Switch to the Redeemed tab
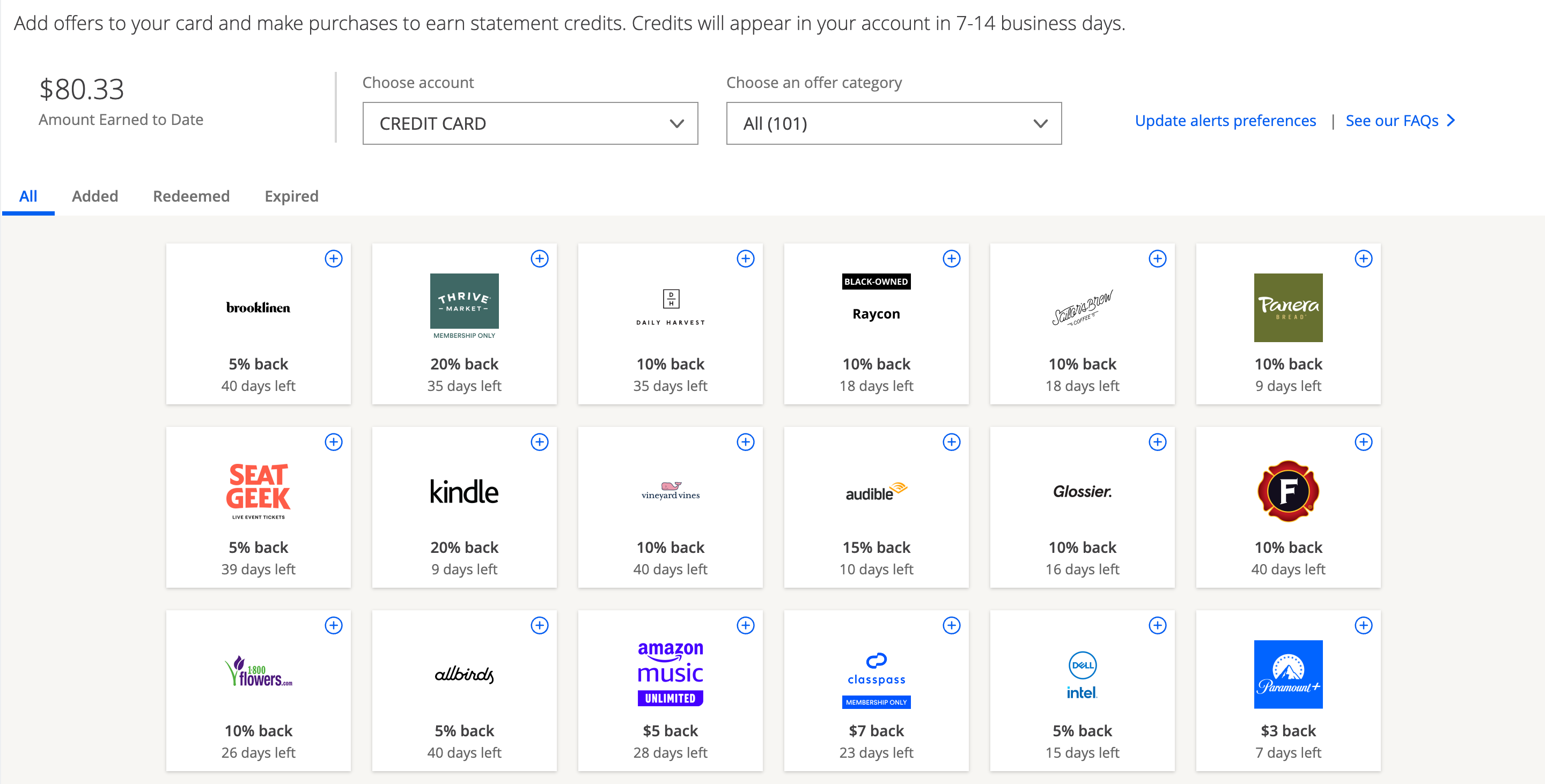 [192, 196]
